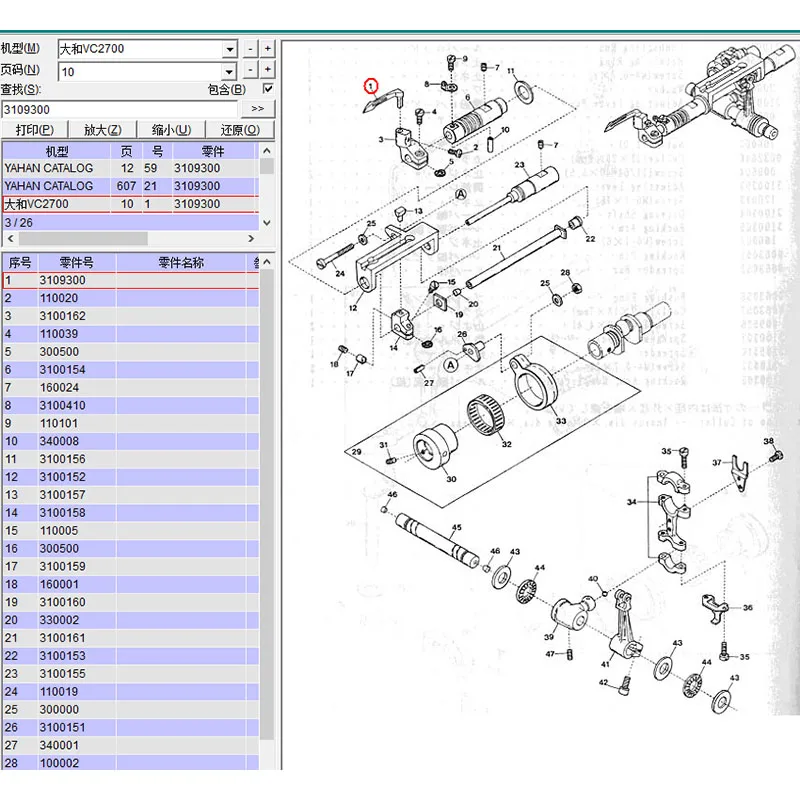Click minus button beside model dropdown
800x800 pixels.
point(250,49)
